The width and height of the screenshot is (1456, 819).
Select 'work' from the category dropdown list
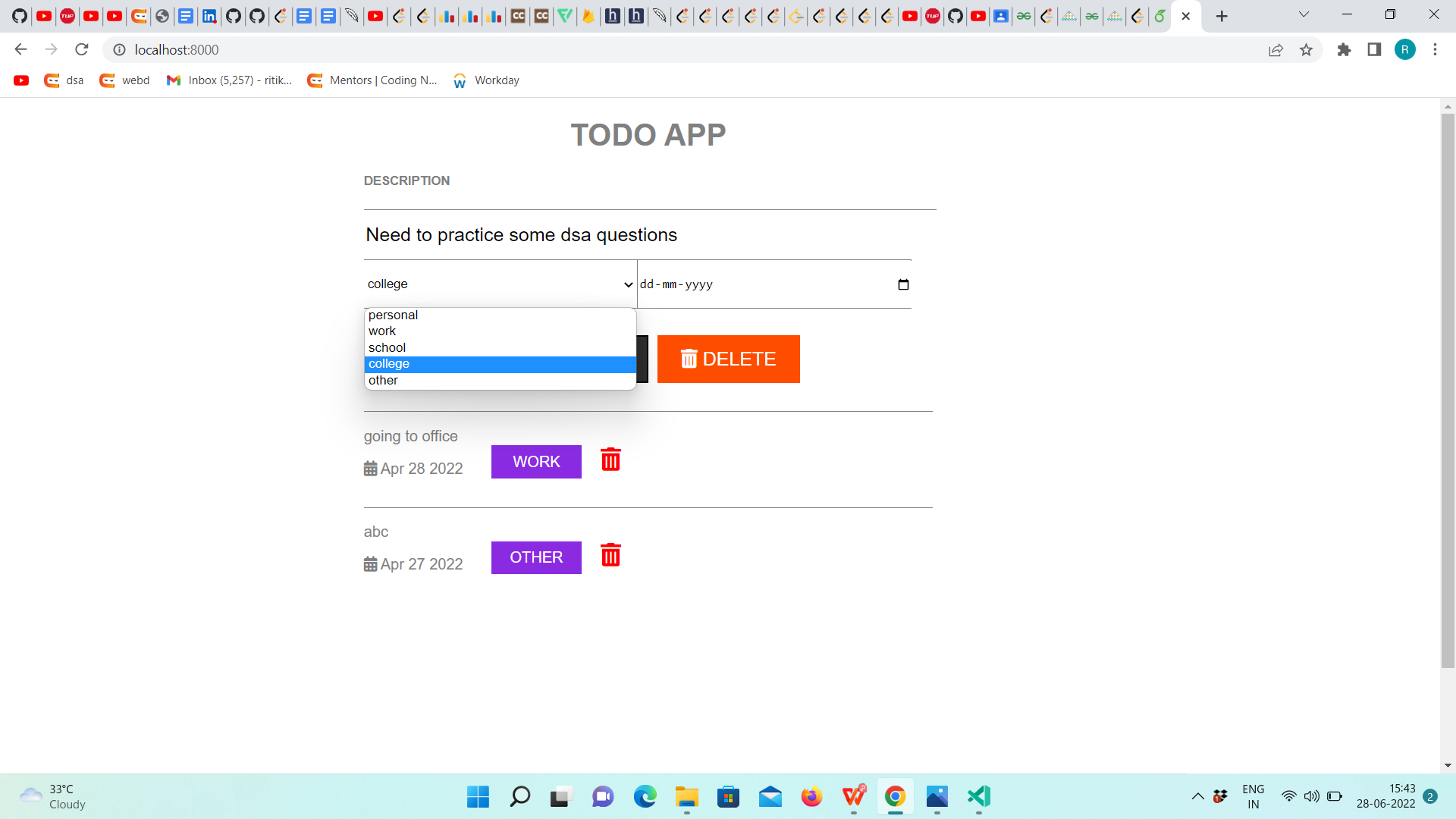click(x=500, y=331)
